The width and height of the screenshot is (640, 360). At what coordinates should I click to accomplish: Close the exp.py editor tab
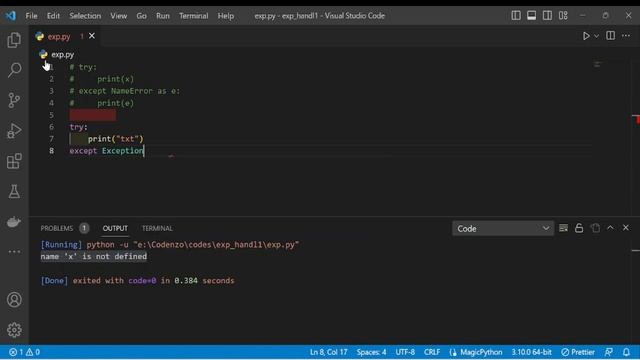tap(92, 36)
